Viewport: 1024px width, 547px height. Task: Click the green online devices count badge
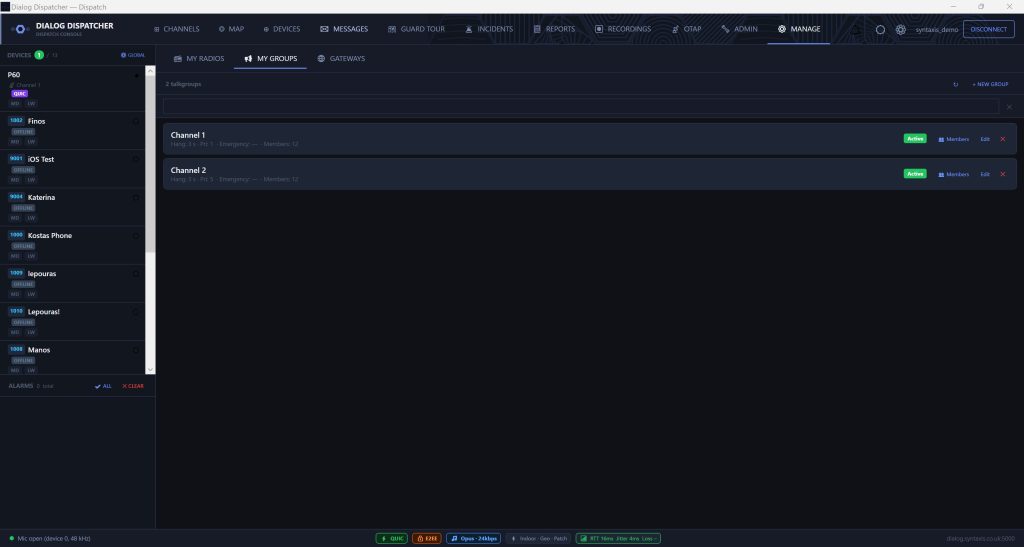[39, 55]
